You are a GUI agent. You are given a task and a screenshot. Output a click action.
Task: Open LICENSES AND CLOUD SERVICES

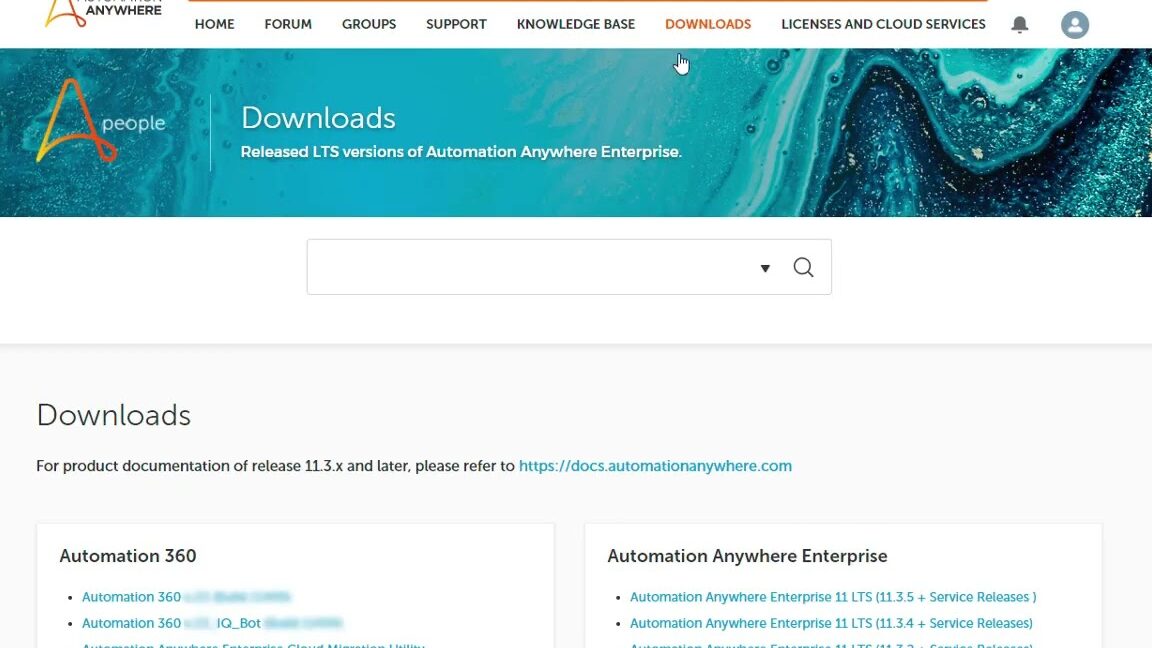883,24
